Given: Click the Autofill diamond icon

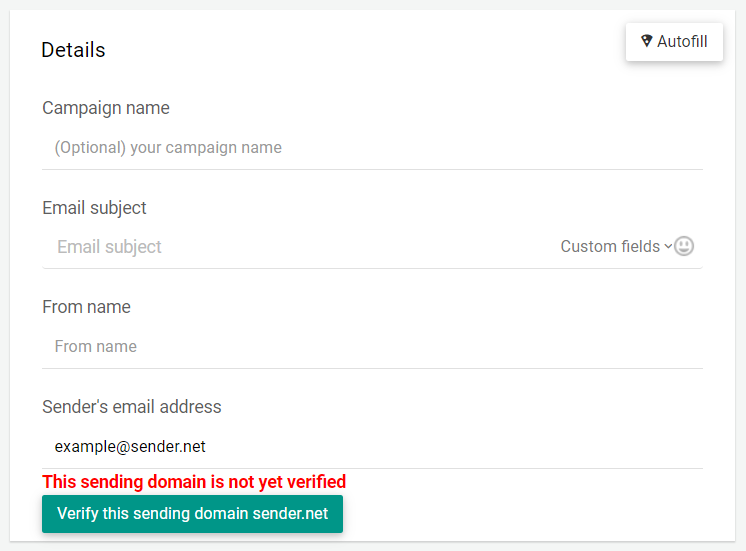Looking at the screenshot, I should 647,41.
